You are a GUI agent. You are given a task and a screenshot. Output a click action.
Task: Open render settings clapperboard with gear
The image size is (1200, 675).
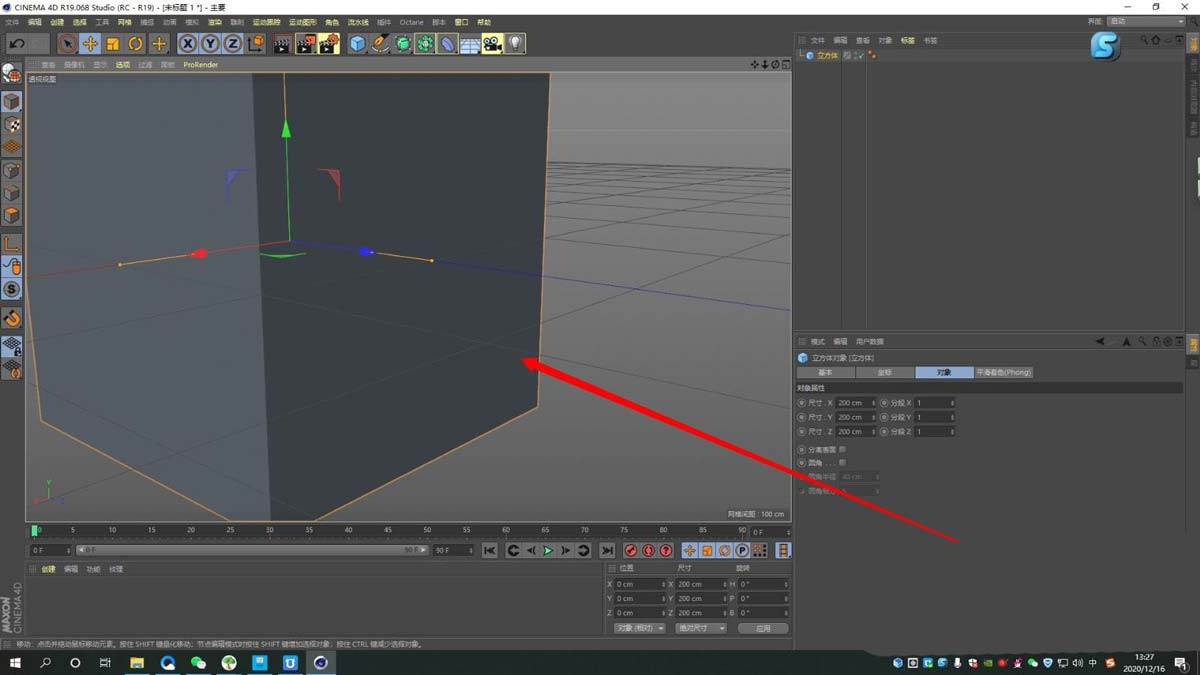329,44
